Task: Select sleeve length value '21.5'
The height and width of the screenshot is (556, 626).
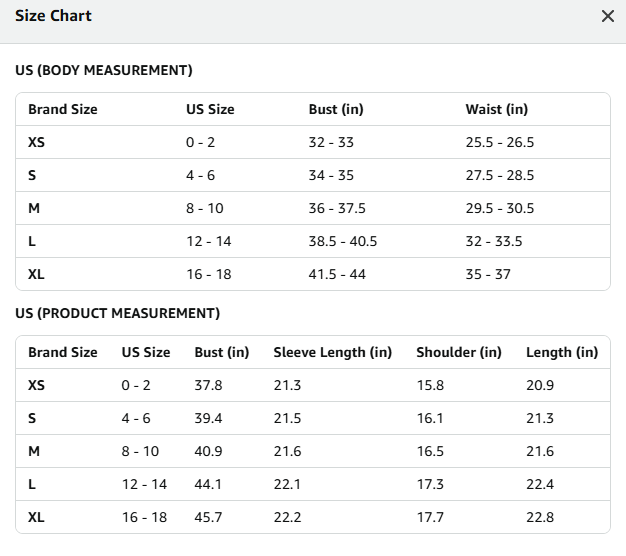Action: click(x=287, y=418)
